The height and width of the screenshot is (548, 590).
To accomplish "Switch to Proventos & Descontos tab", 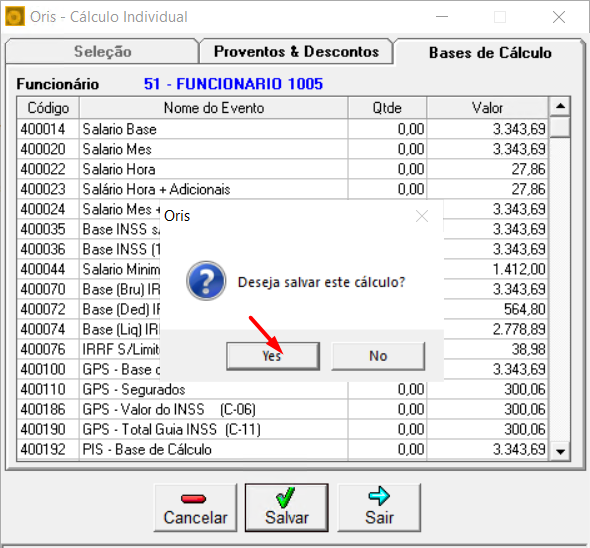I will click(297, 52).
